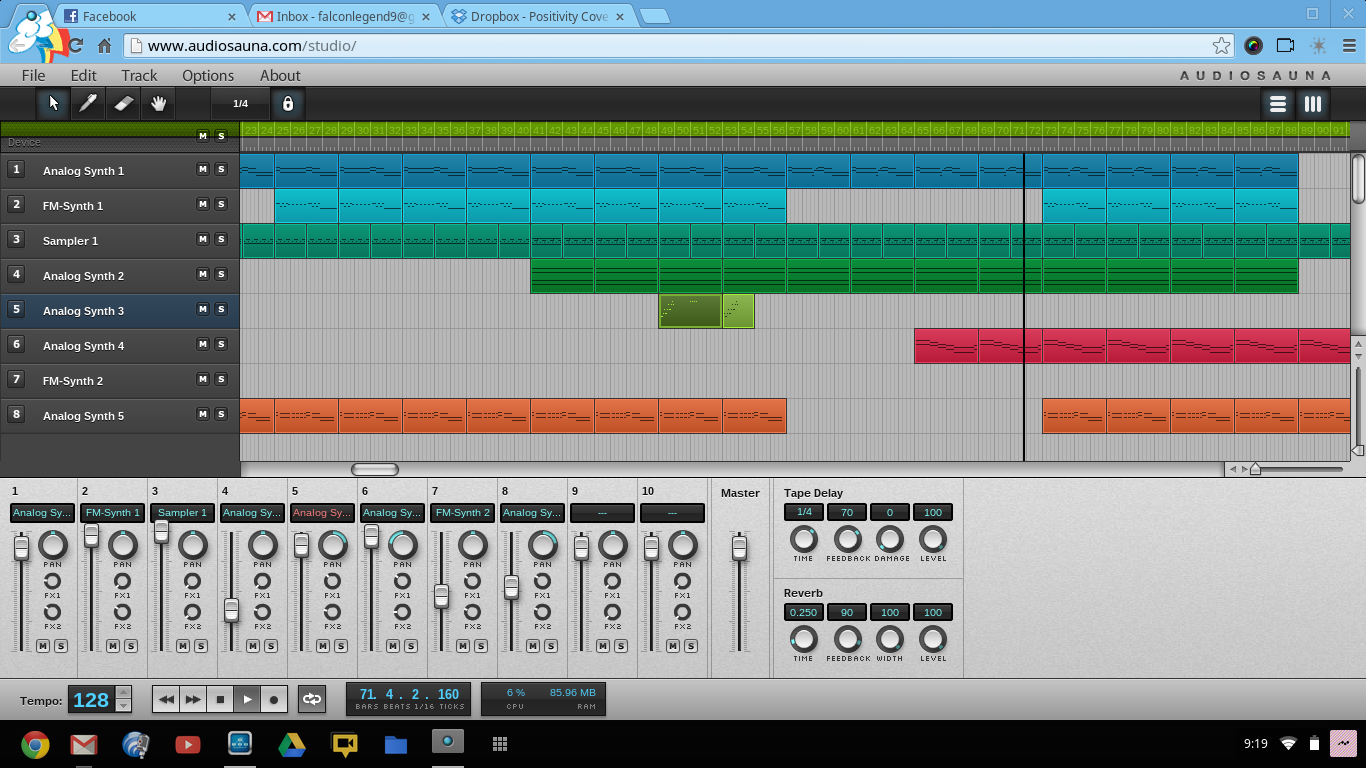Choose the arrow pointer tool
Image resolution: width=1366 pixels, height=768 pixels.
(x=53, y=103)
